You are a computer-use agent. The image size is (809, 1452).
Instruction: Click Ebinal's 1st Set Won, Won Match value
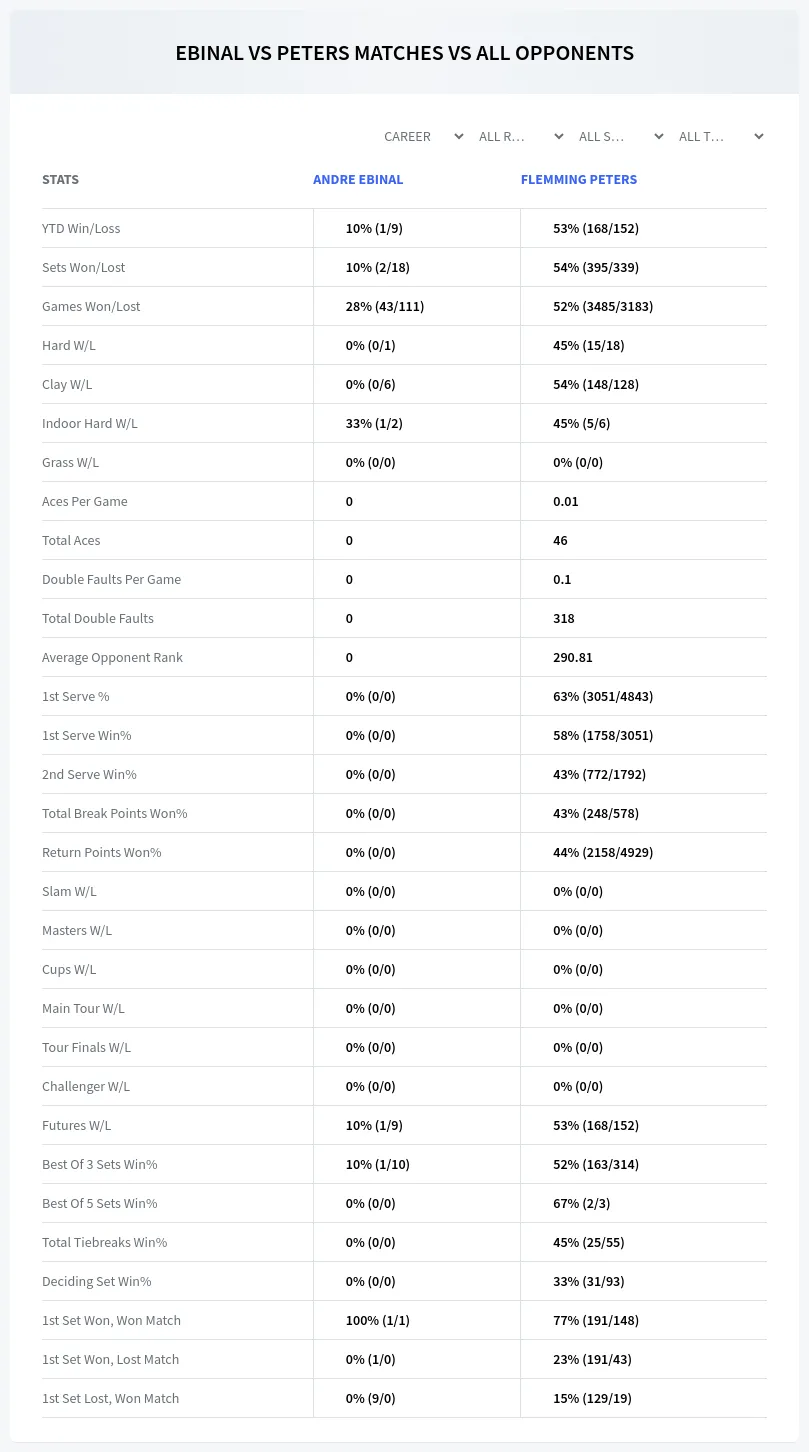[x=378, y=1320]
